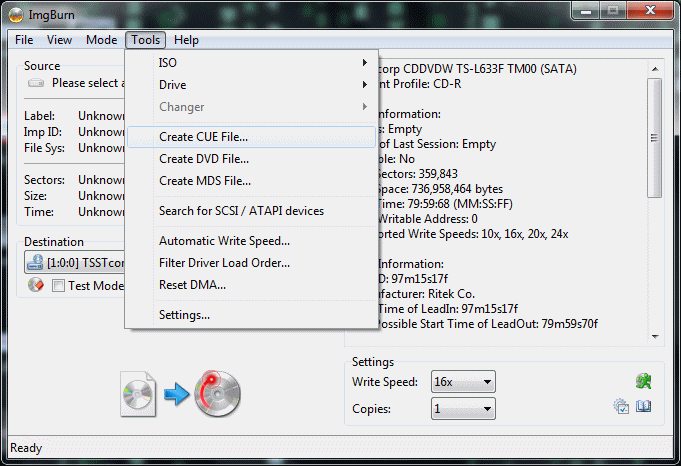Click the destination drive icon next to [1:0:0]
681x466 pixels.
point(35,262)
